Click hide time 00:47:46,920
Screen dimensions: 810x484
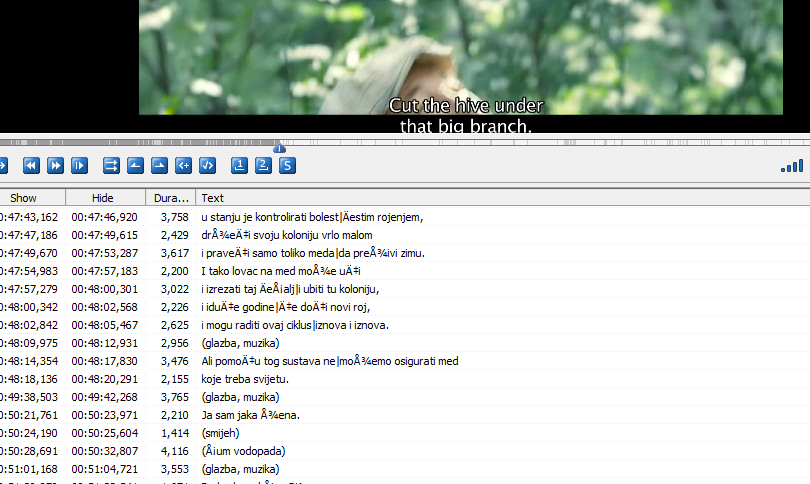pos(105,217)
